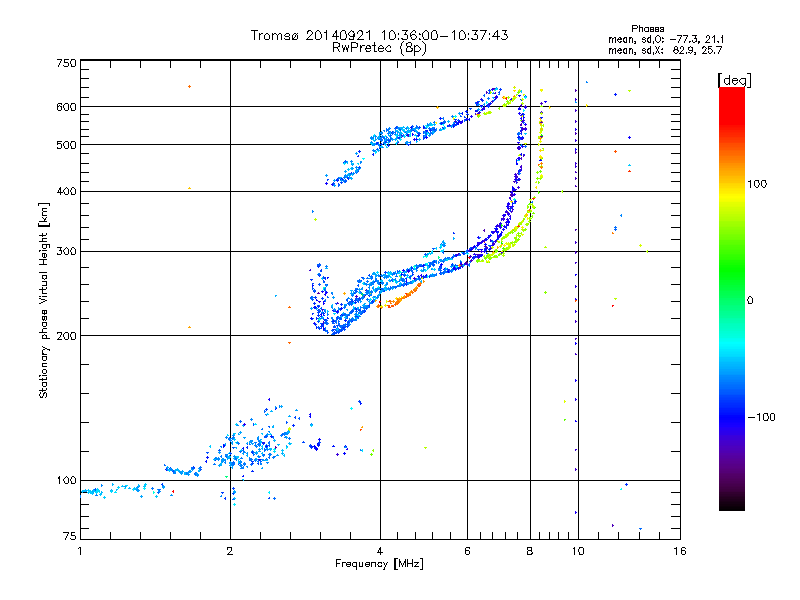Click the plot title 'Tromsø 20140921 10:36:00-10:37:43'
This screenshot has height=600, width=800.
coord(379,35)
